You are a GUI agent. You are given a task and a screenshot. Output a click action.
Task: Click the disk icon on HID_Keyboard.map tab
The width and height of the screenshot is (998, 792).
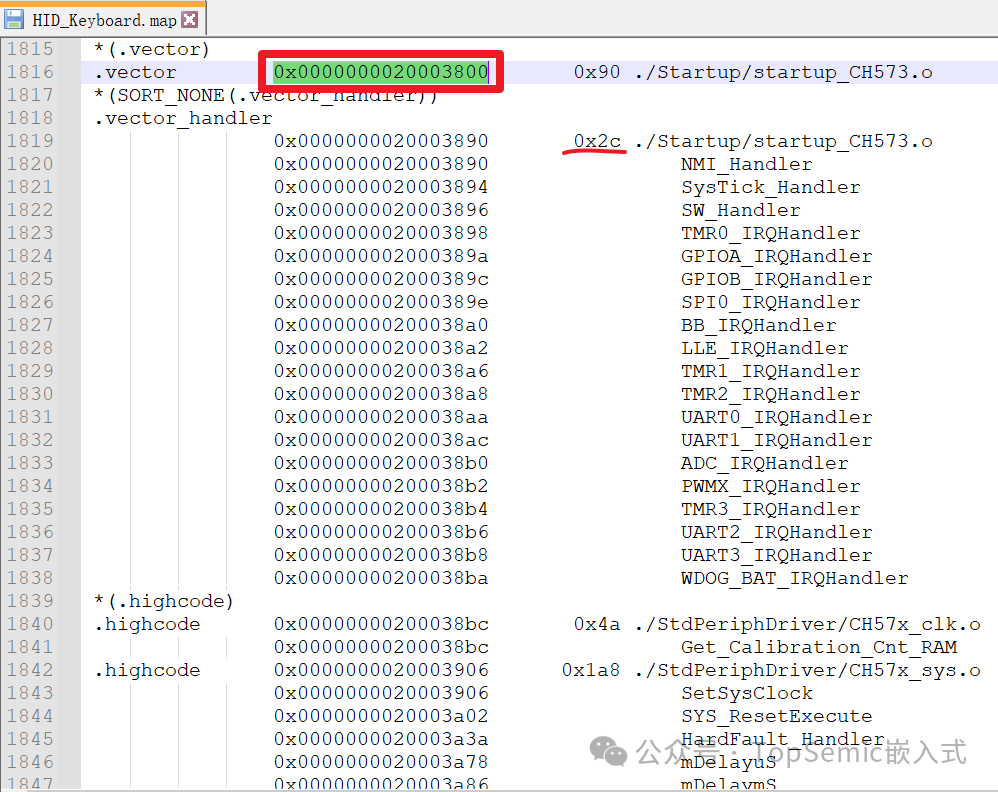(x=15, y=19)
